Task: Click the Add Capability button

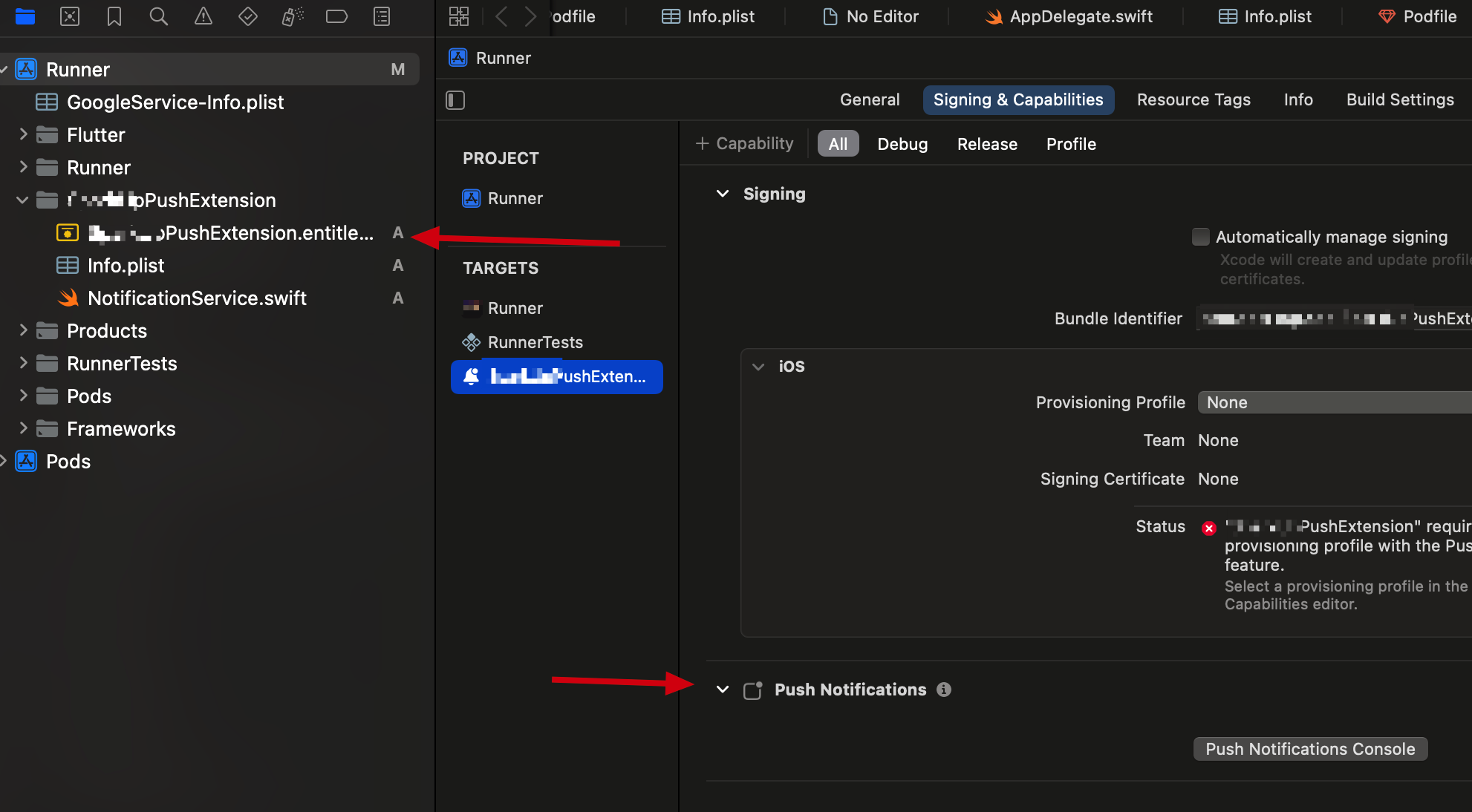Action: (x=744, y=144)
